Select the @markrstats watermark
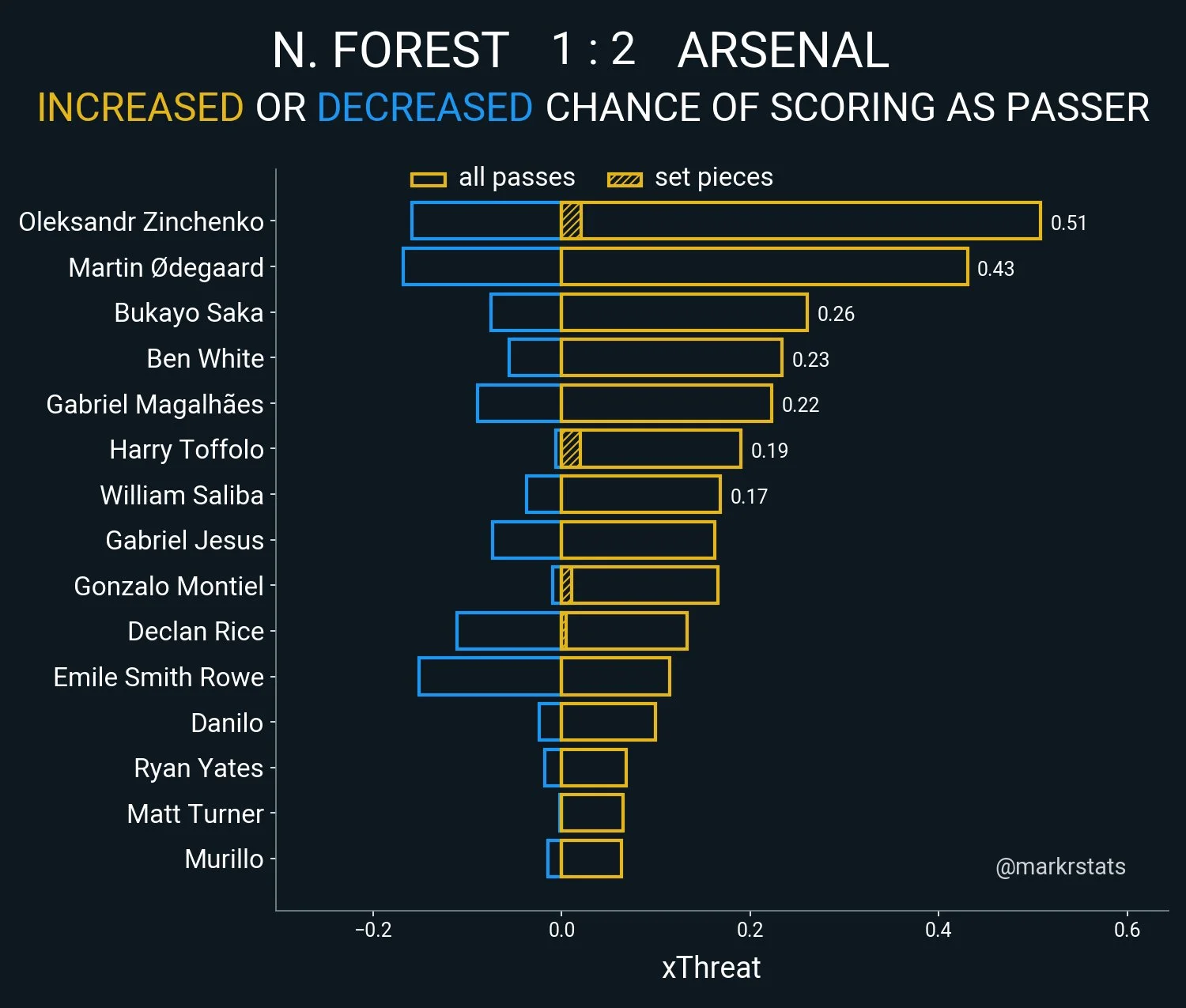 1060,866
